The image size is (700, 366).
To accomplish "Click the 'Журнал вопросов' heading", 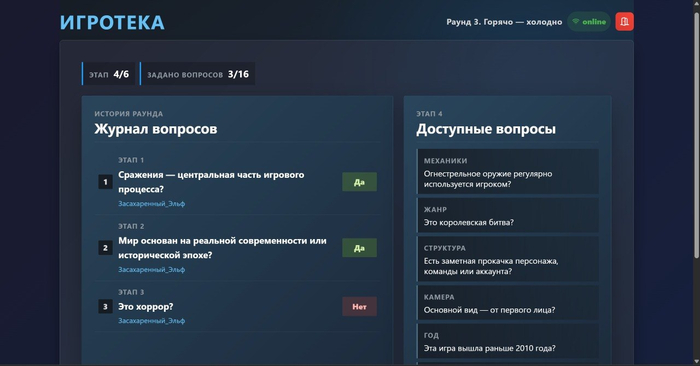I will 156,129.
